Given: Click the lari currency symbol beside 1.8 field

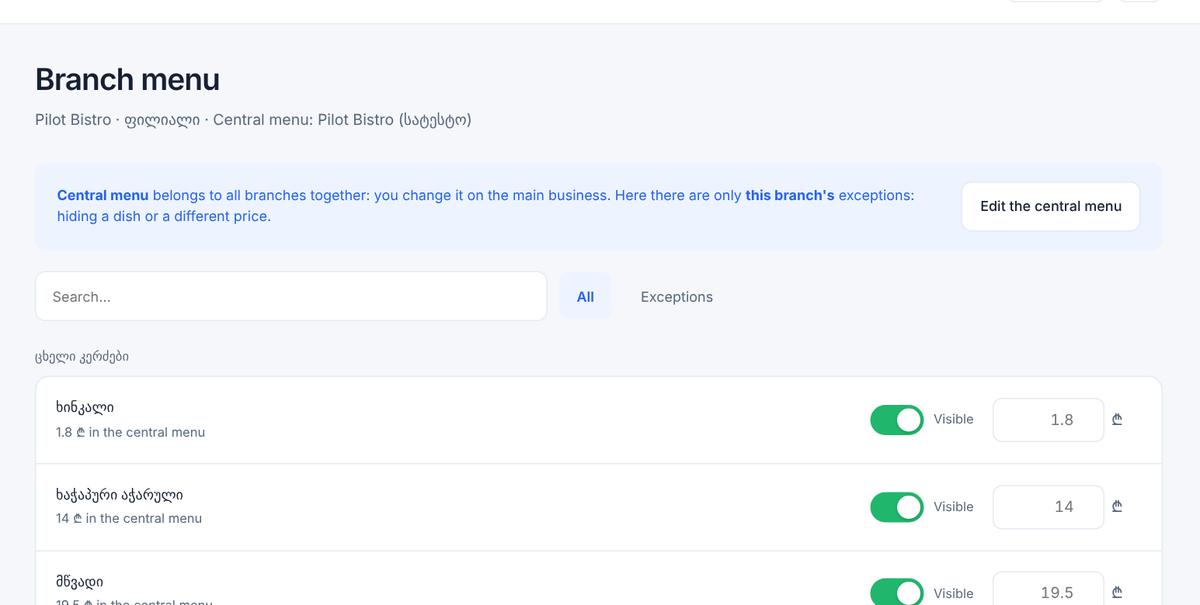Looking at the screenshot, I should [1117, 420].
